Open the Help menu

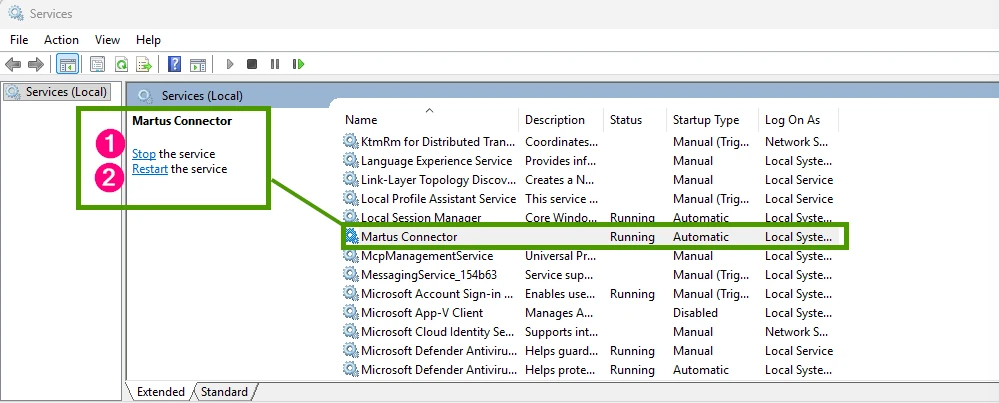click(x=148, y=39)
